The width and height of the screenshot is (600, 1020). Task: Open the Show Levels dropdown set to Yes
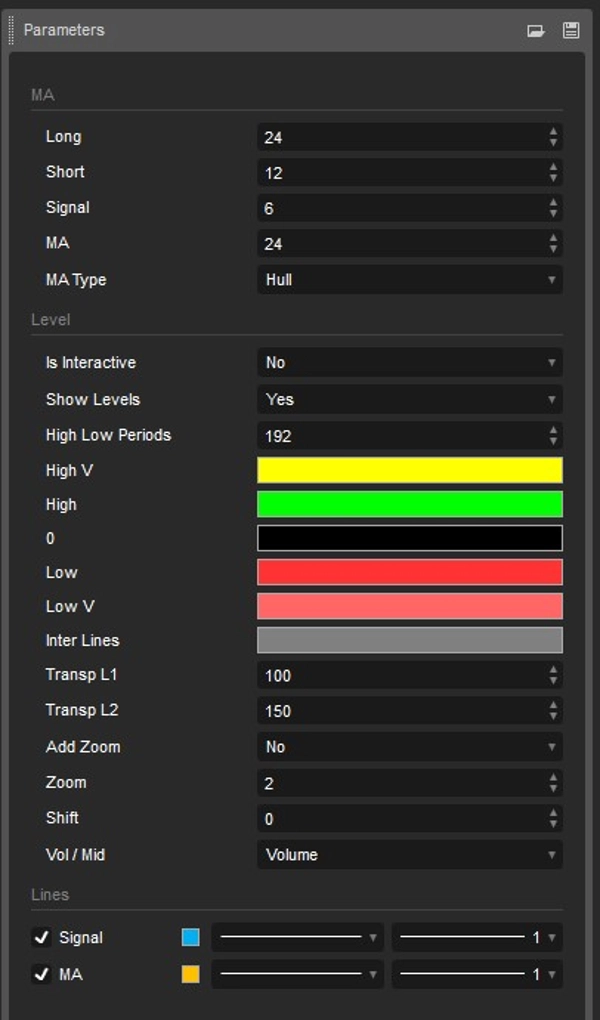[410, 399]
